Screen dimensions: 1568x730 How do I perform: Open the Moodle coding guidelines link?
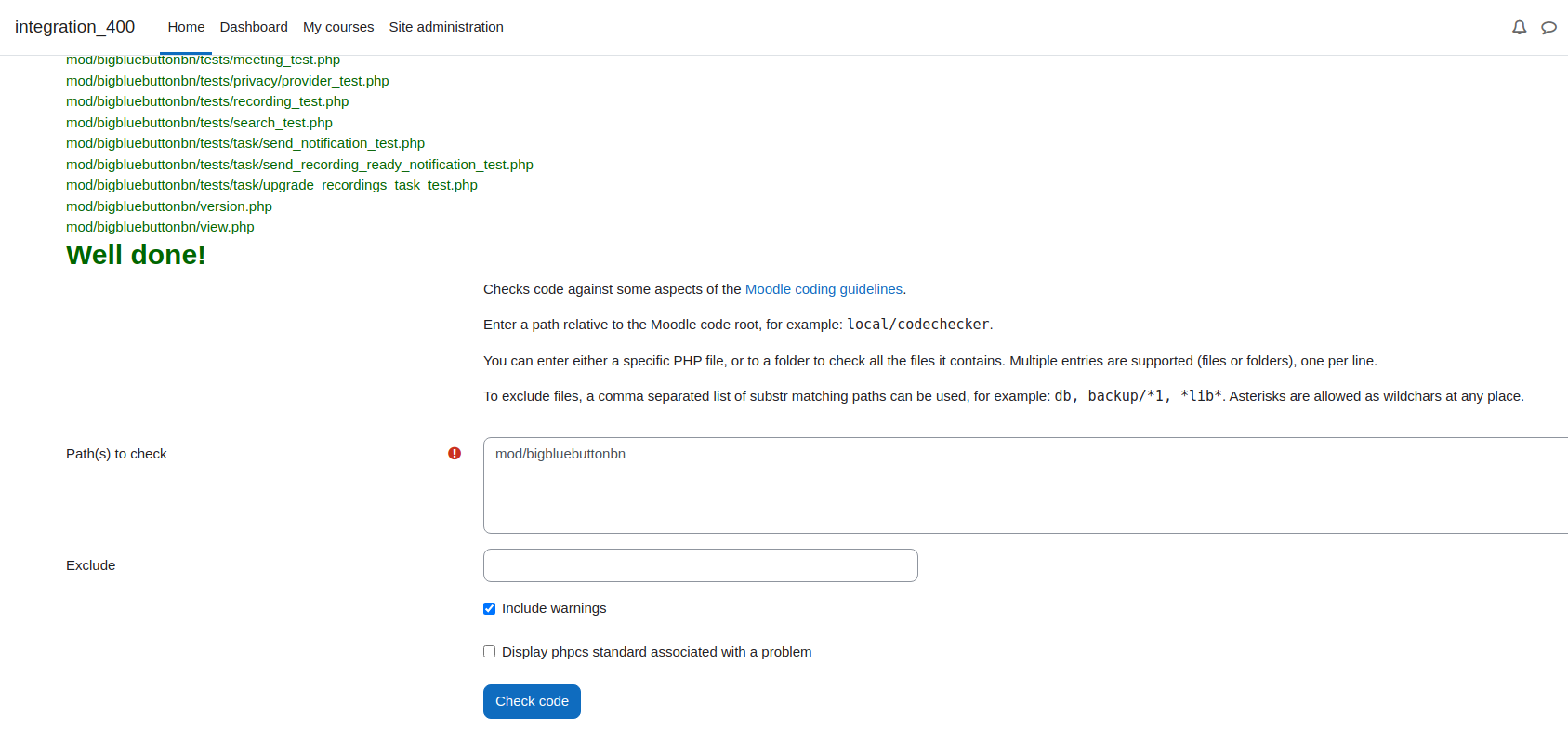point(824,289)
